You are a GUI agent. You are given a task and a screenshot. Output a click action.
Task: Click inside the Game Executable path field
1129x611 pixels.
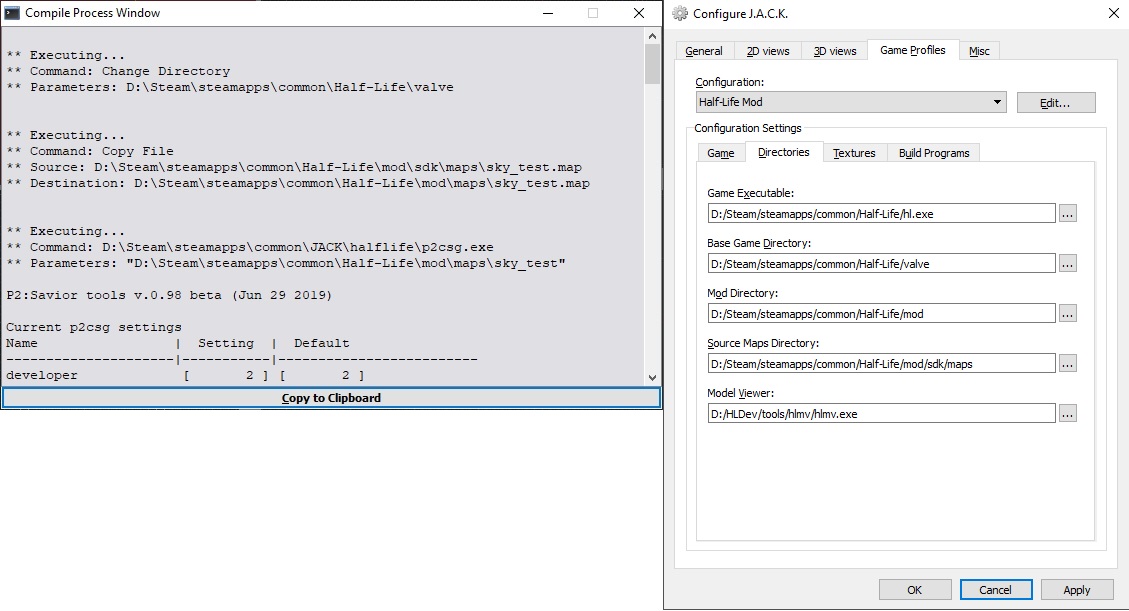(x=880, y=213)
